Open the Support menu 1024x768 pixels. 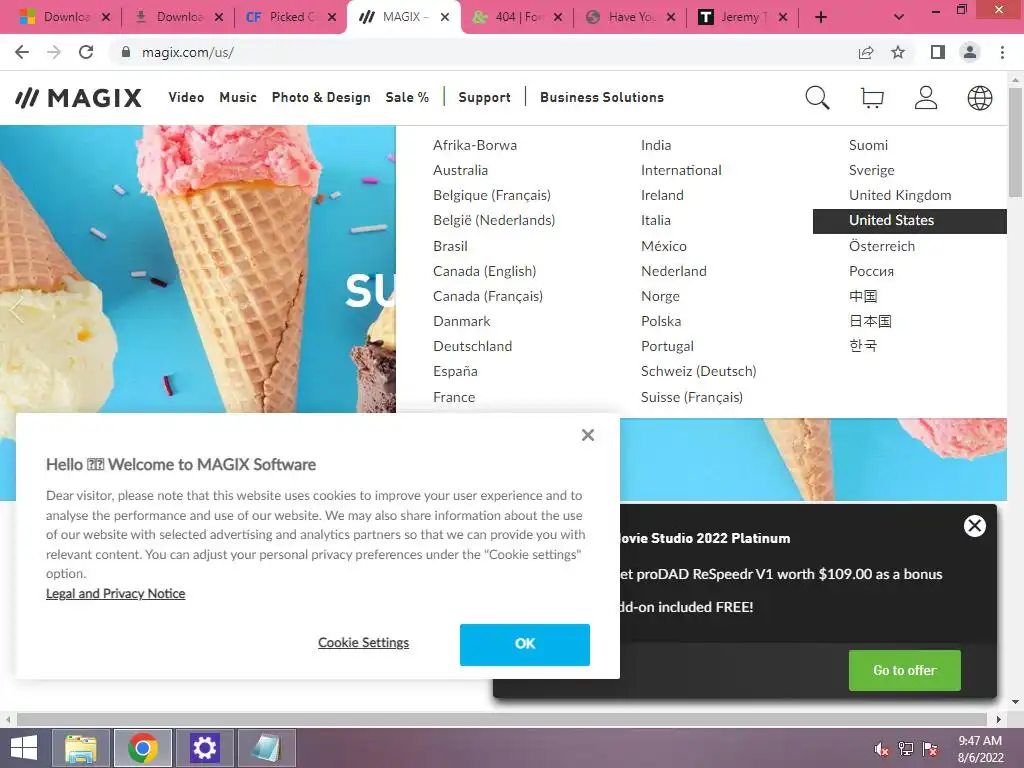(485, 97)
